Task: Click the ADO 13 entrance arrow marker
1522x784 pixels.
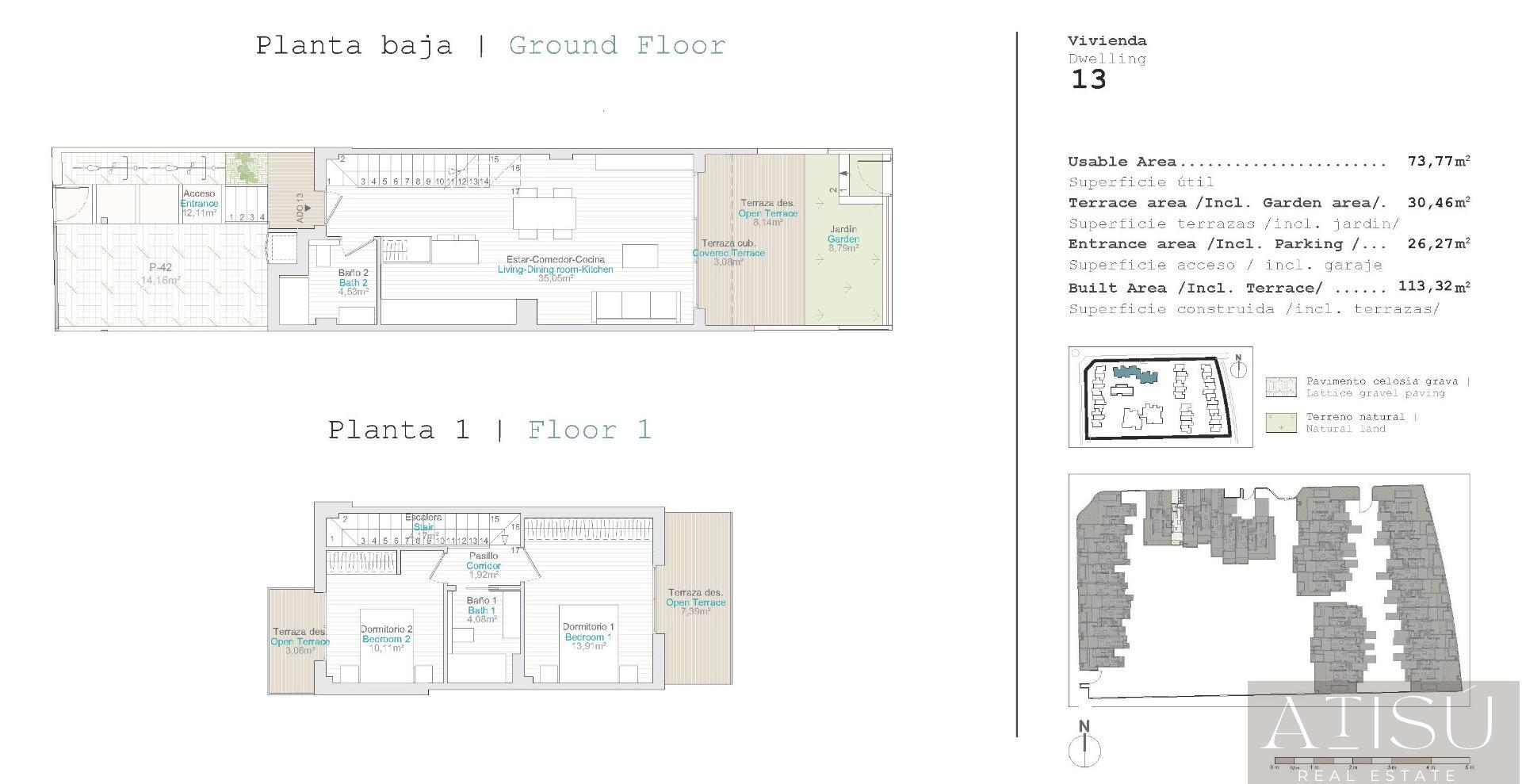Action: 307,208
